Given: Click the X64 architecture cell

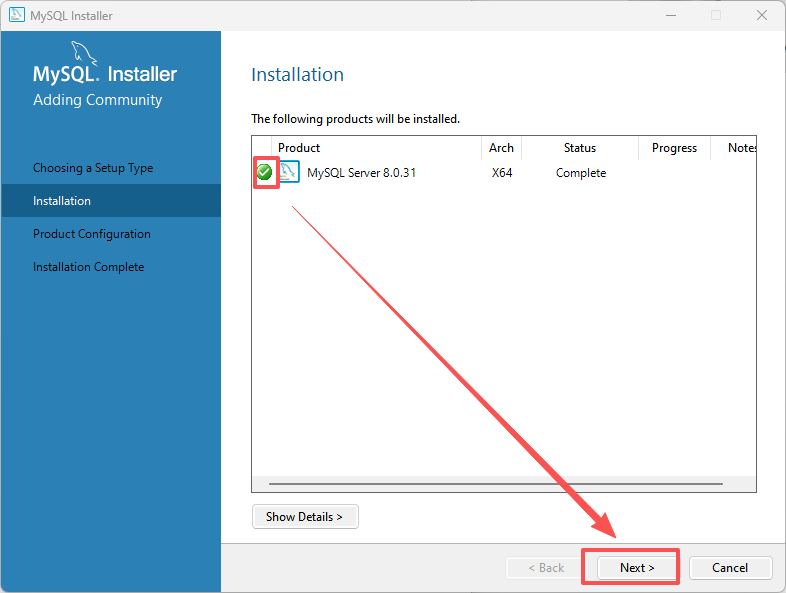Looking at the screenshot, I should click(502, 173).
